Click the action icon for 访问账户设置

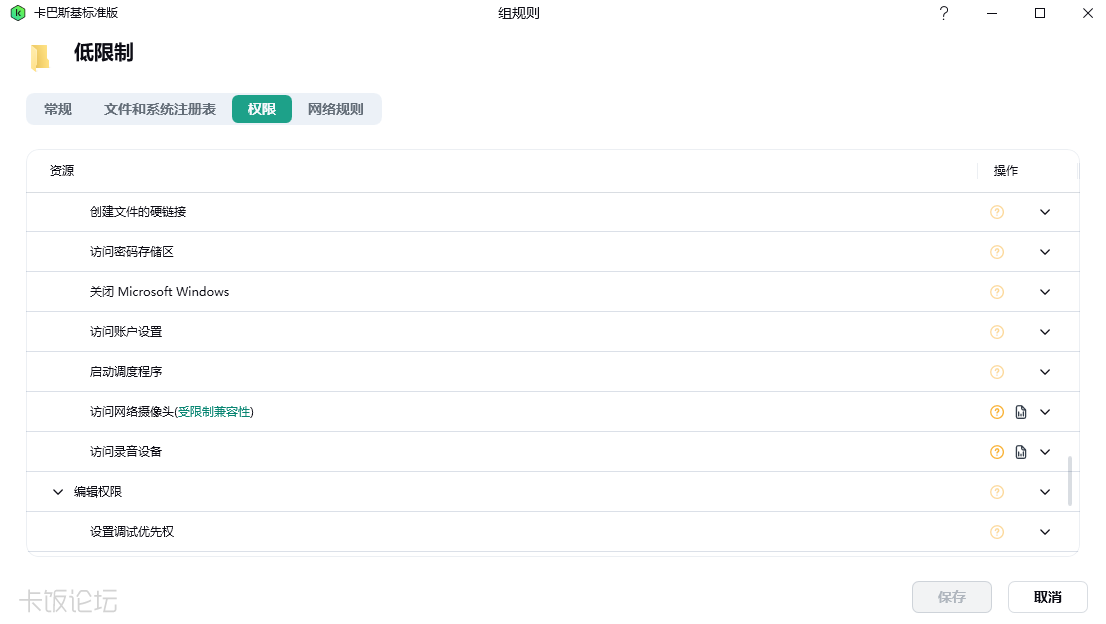click(x=997, y=332)
